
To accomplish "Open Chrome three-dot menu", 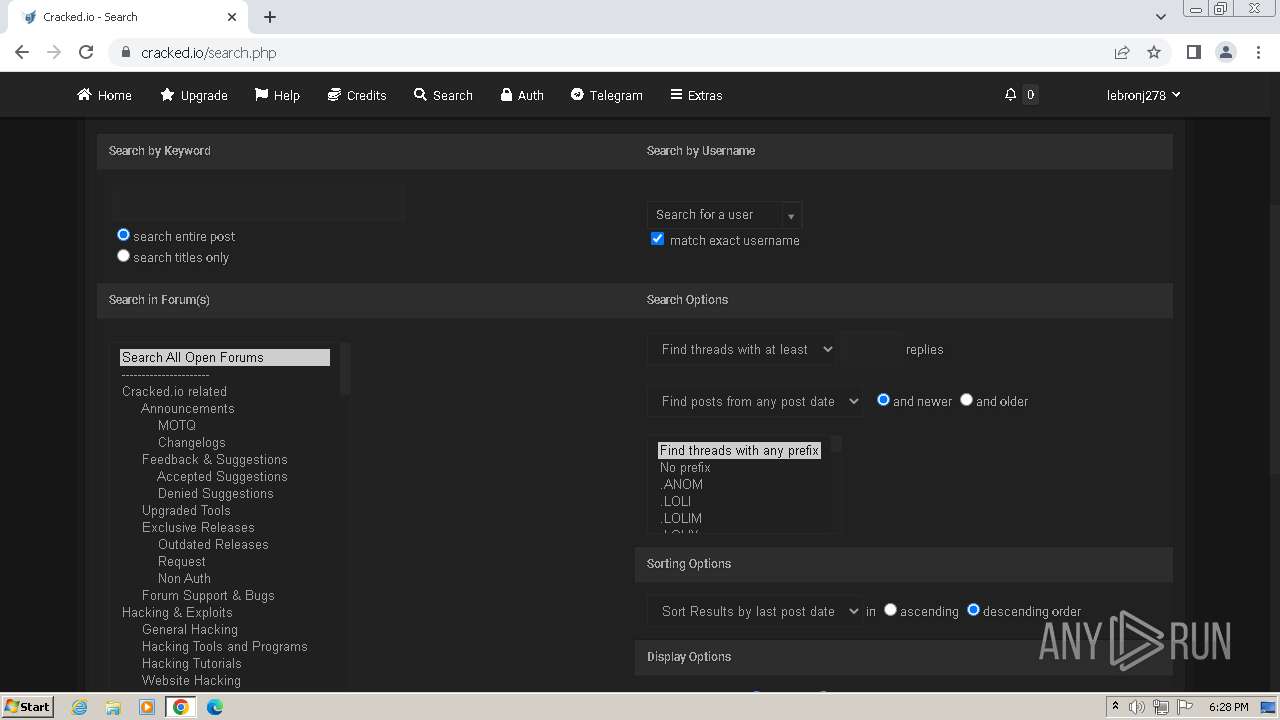I will [x=1257, y=52].
